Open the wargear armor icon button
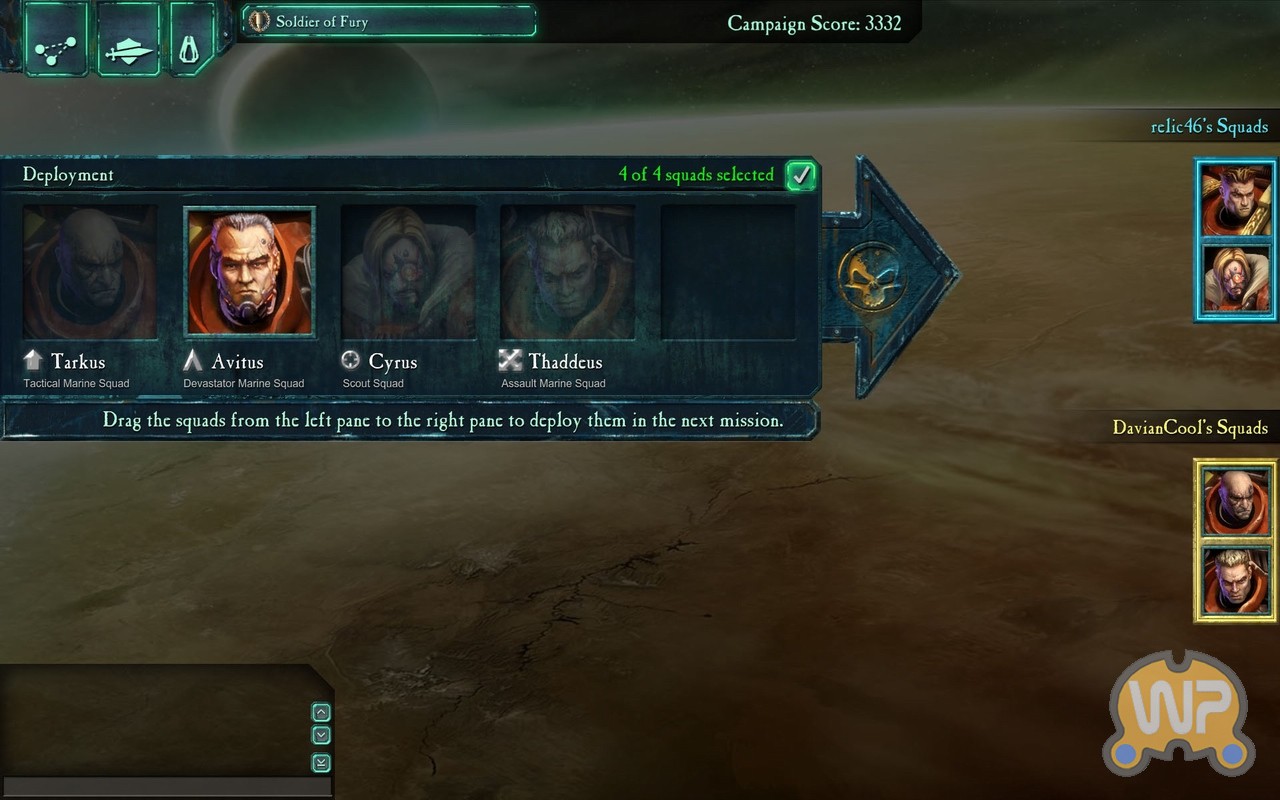This screenshot has width=1280, height=800. [190, 38]
